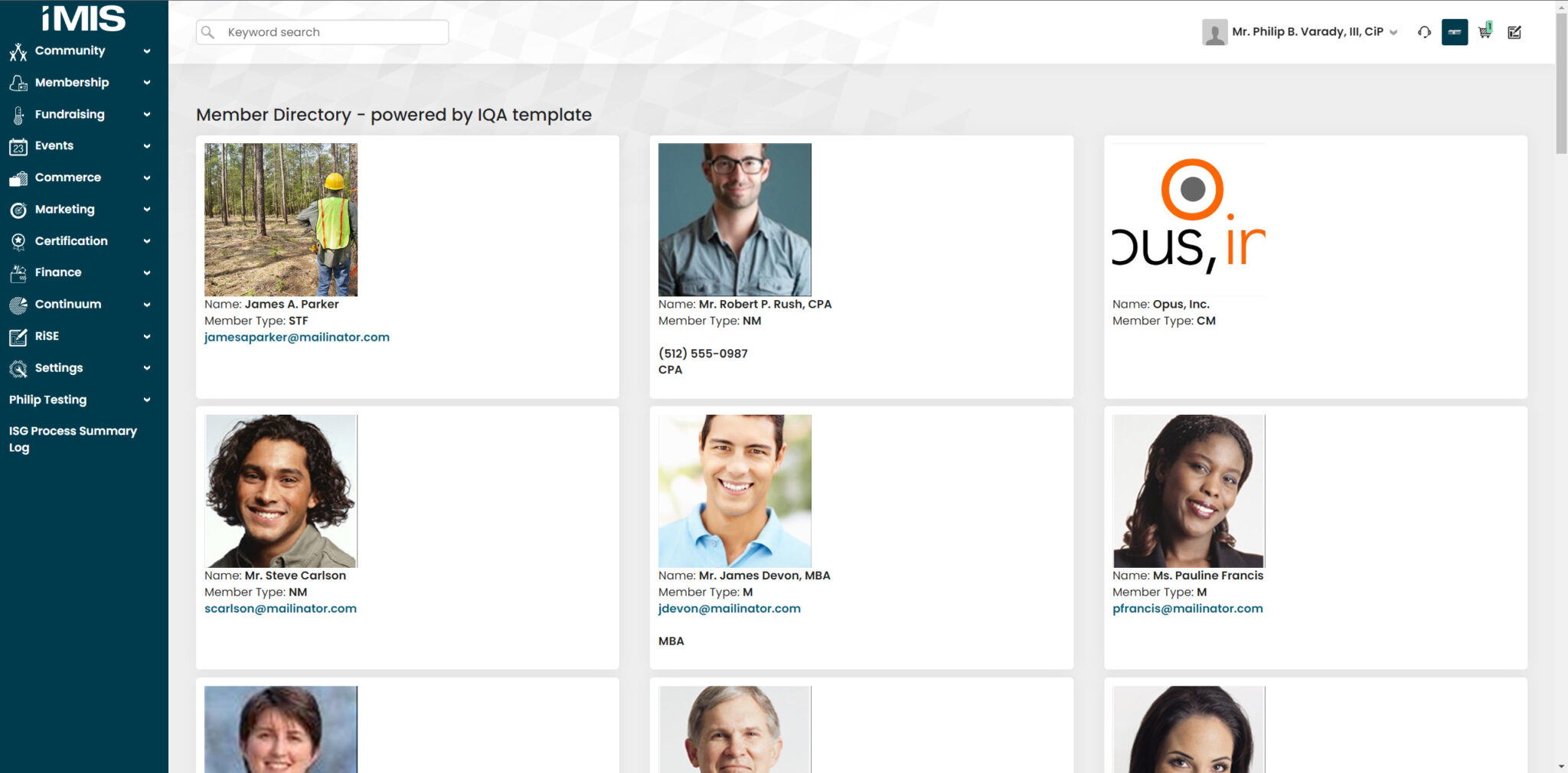Screen dimensions: 1568x773
Task: Expand the Membership menu chevron
Action: (146, 83)
